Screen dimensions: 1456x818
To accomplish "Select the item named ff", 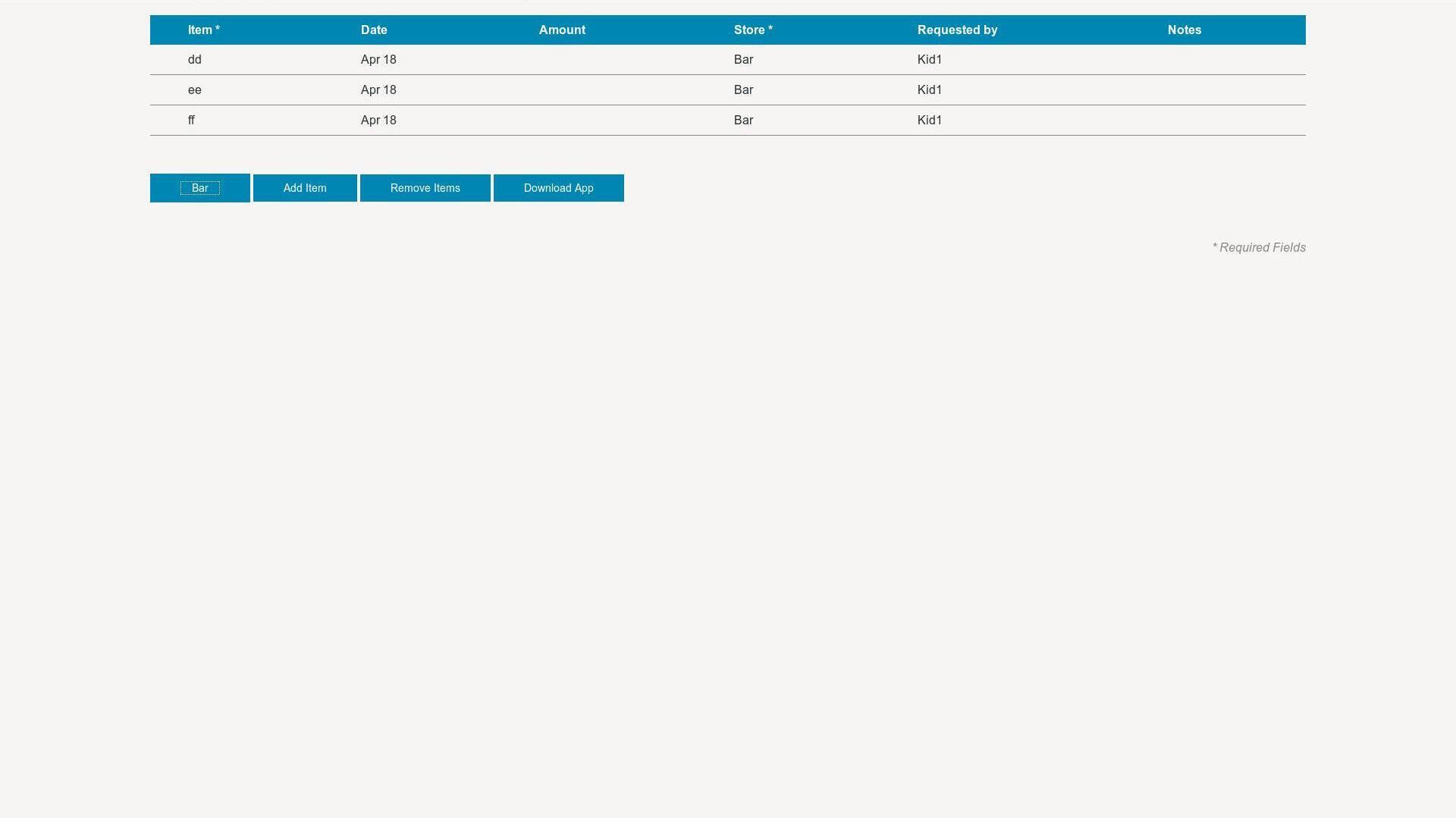I will [x=192, y=121].
